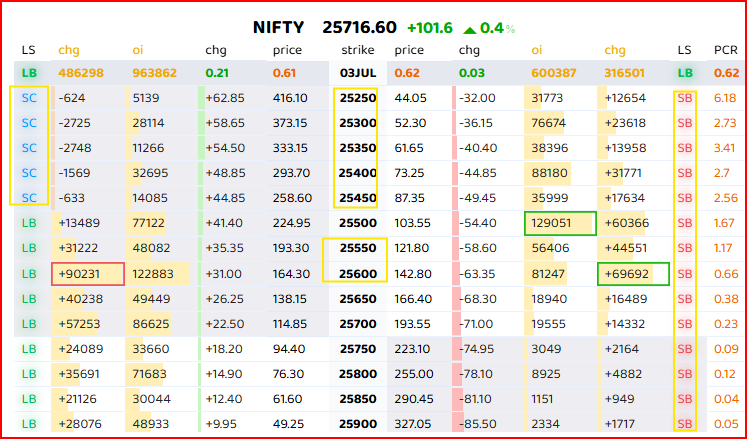This screenshot has width=747, height=439.
Task: Click call price 49.25
Action: click(x=287, y=424)
